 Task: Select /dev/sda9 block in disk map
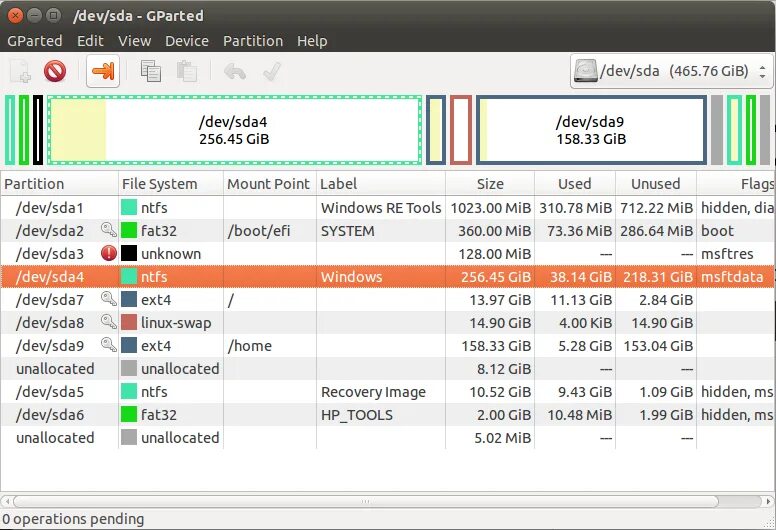[591, 130]
